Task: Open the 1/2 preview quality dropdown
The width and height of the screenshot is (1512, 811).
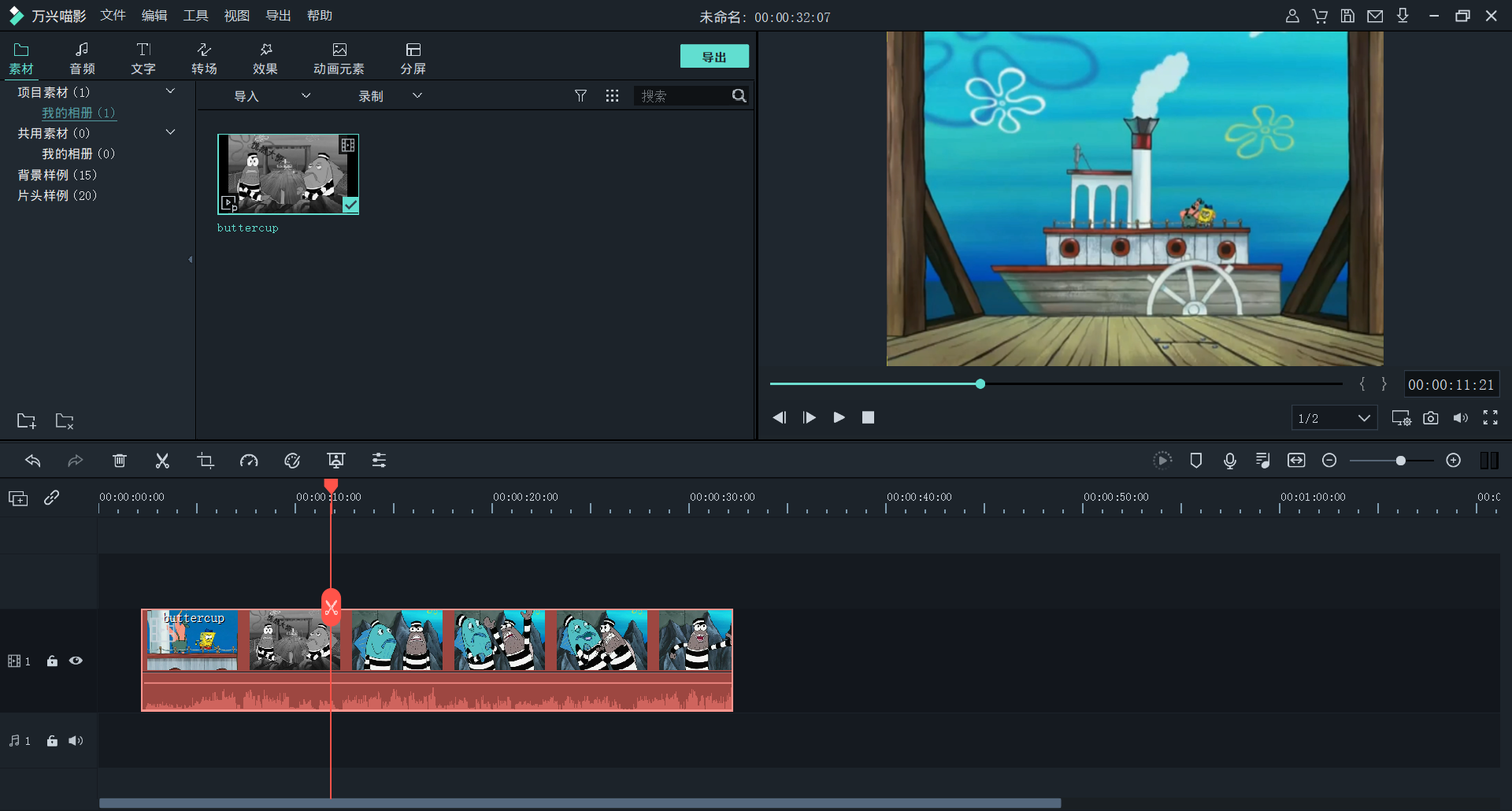Action: [1334, 418]
